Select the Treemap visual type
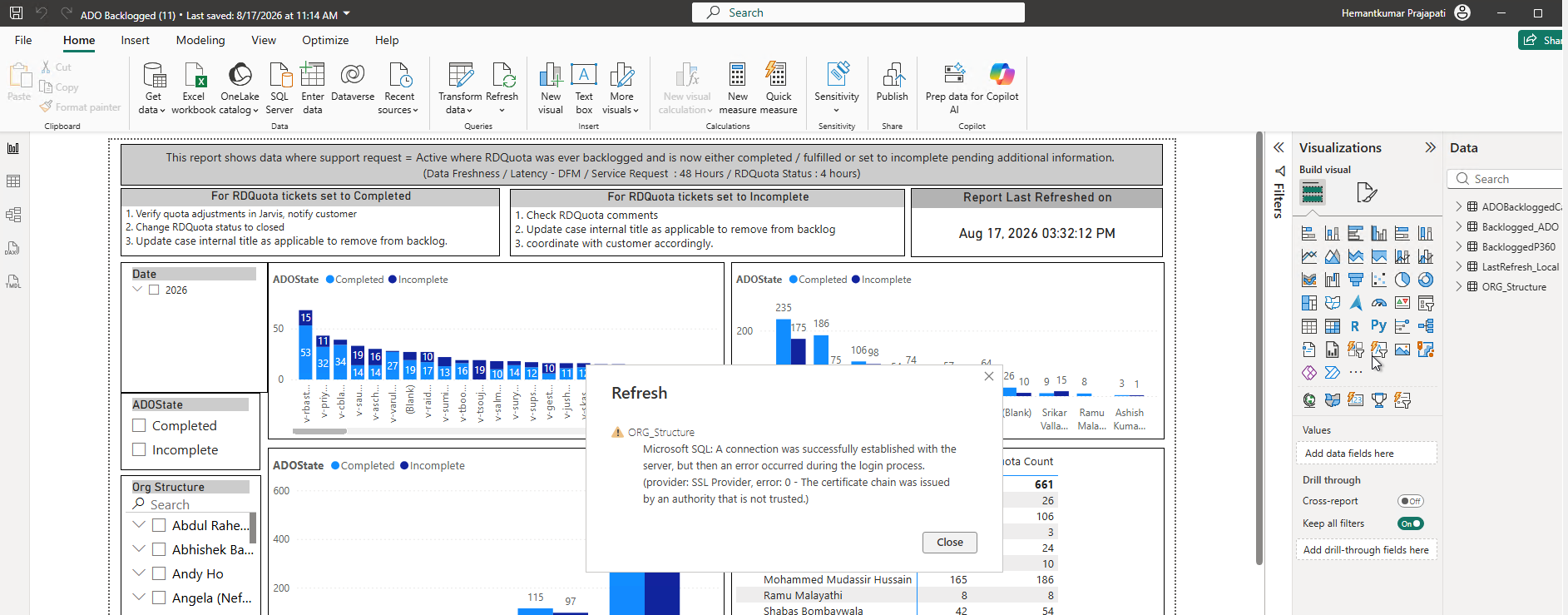1568x615 pixels. click(1309, 303)
